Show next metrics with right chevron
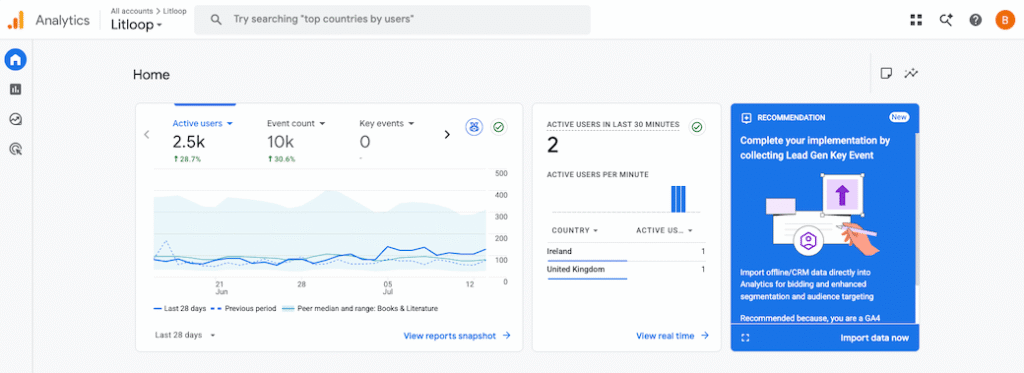This screenshot has height=373, width=1024. point(447,135)
